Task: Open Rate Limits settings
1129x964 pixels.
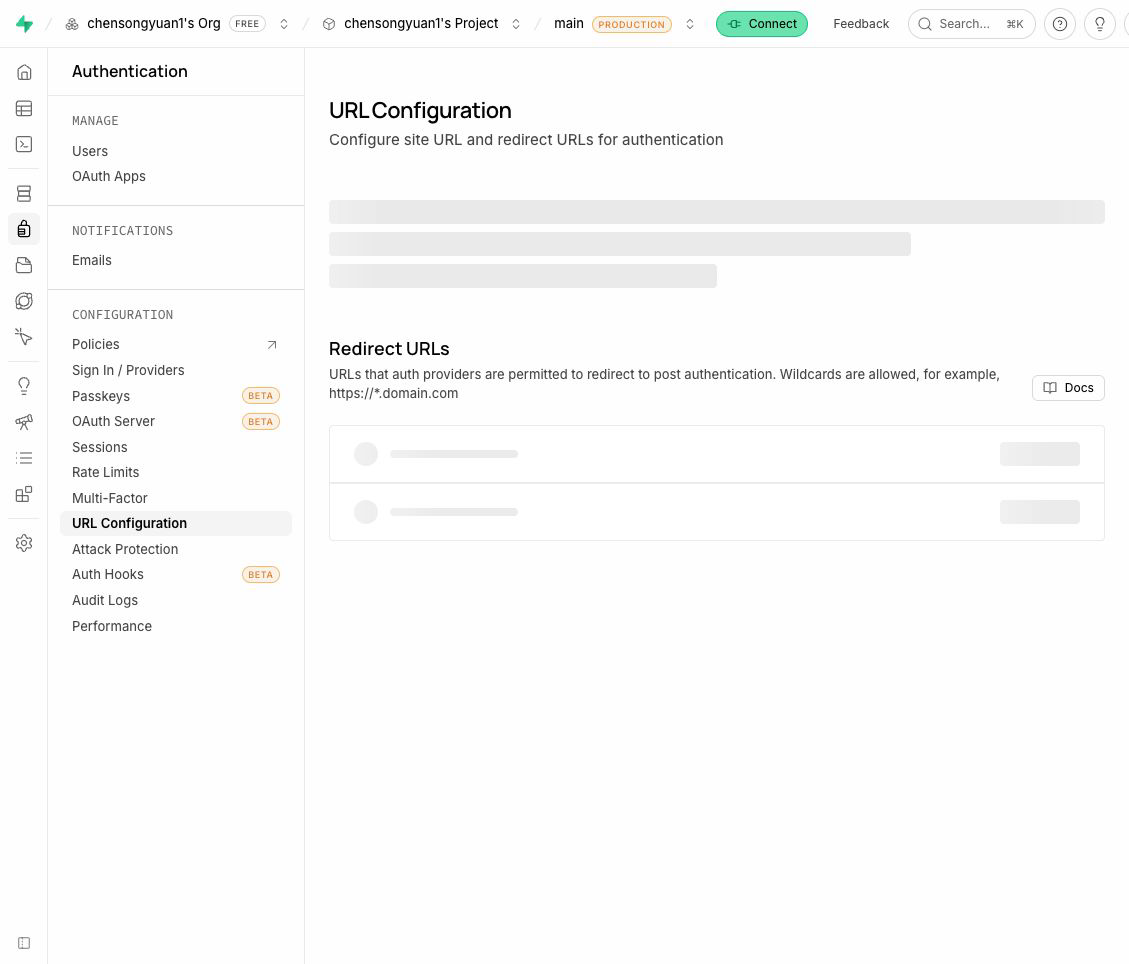Action: point(105,472)
